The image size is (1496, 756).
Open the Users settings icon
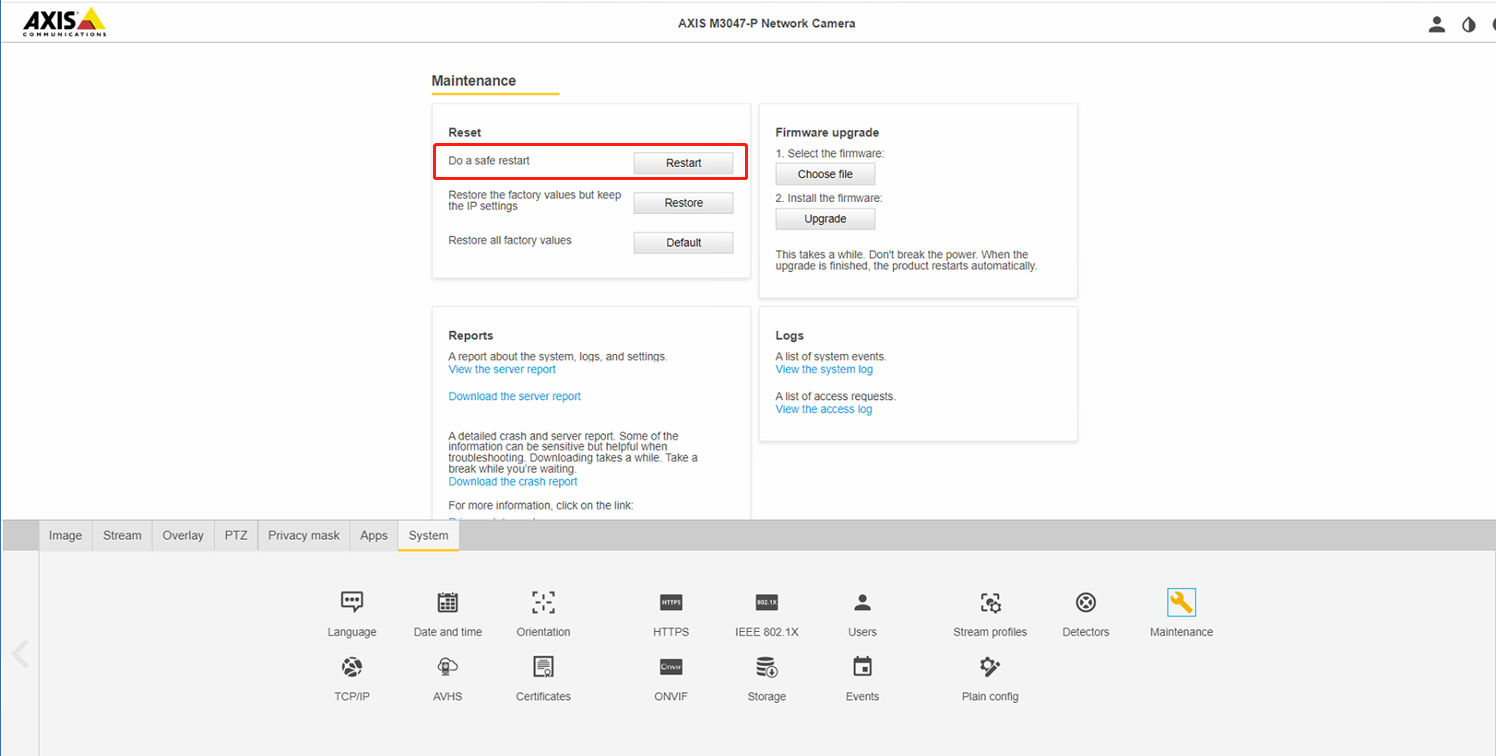click(862, 602)
